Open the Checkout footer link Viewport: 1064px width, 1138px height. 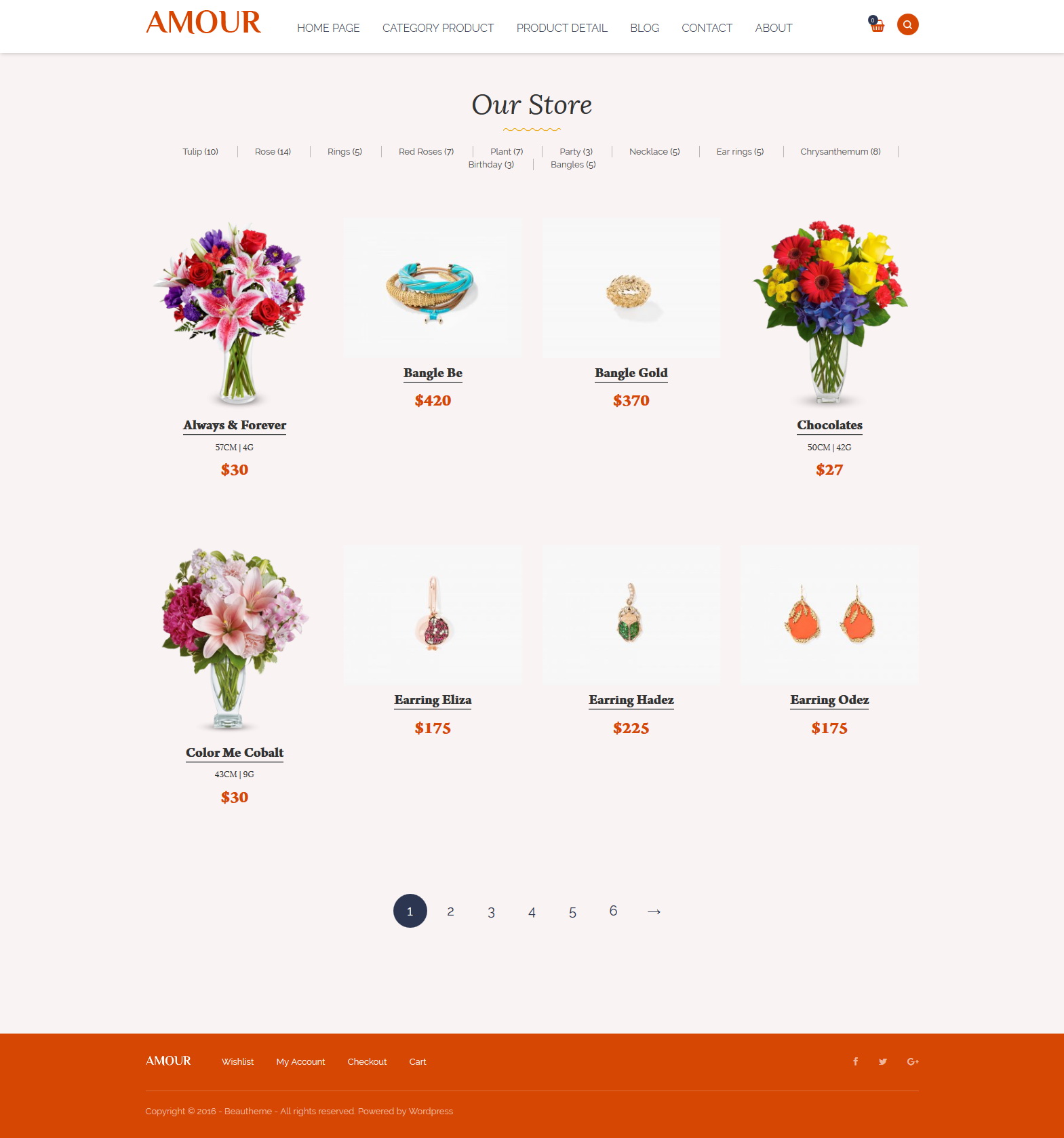point(367,1061)
